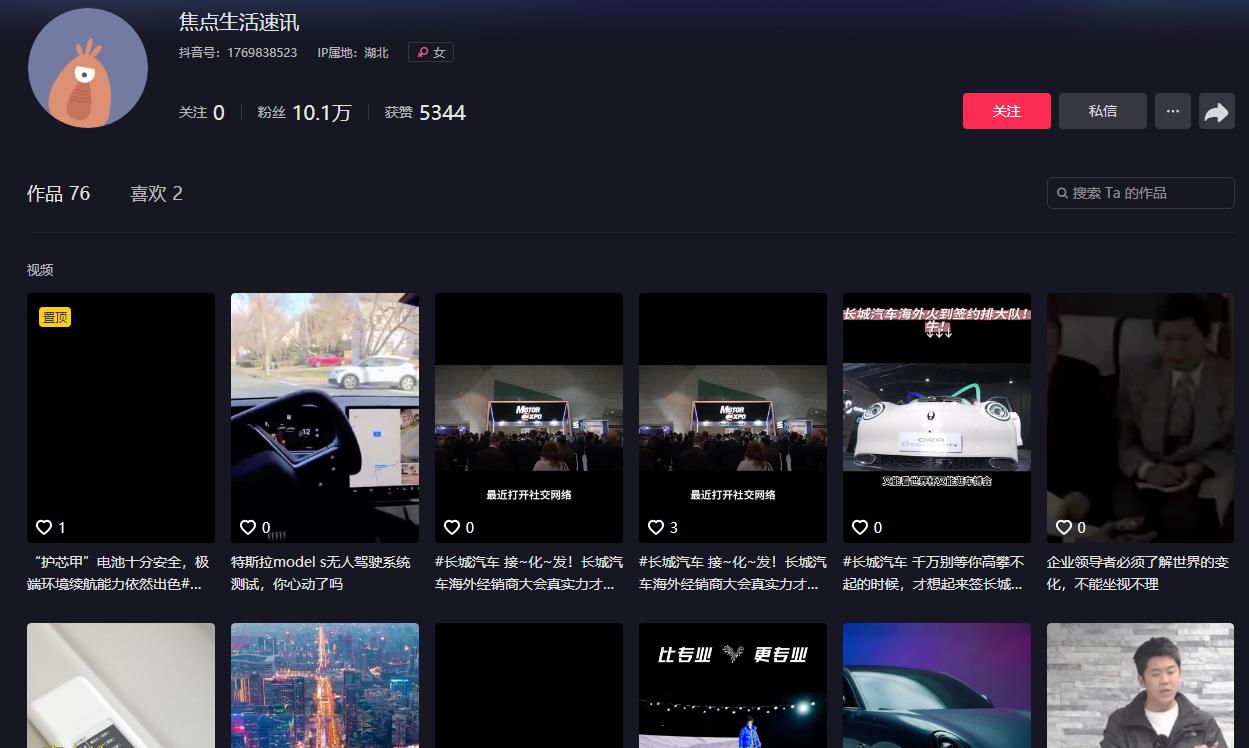Click heart icon on 企业领导者 video

pos(1064,527)
